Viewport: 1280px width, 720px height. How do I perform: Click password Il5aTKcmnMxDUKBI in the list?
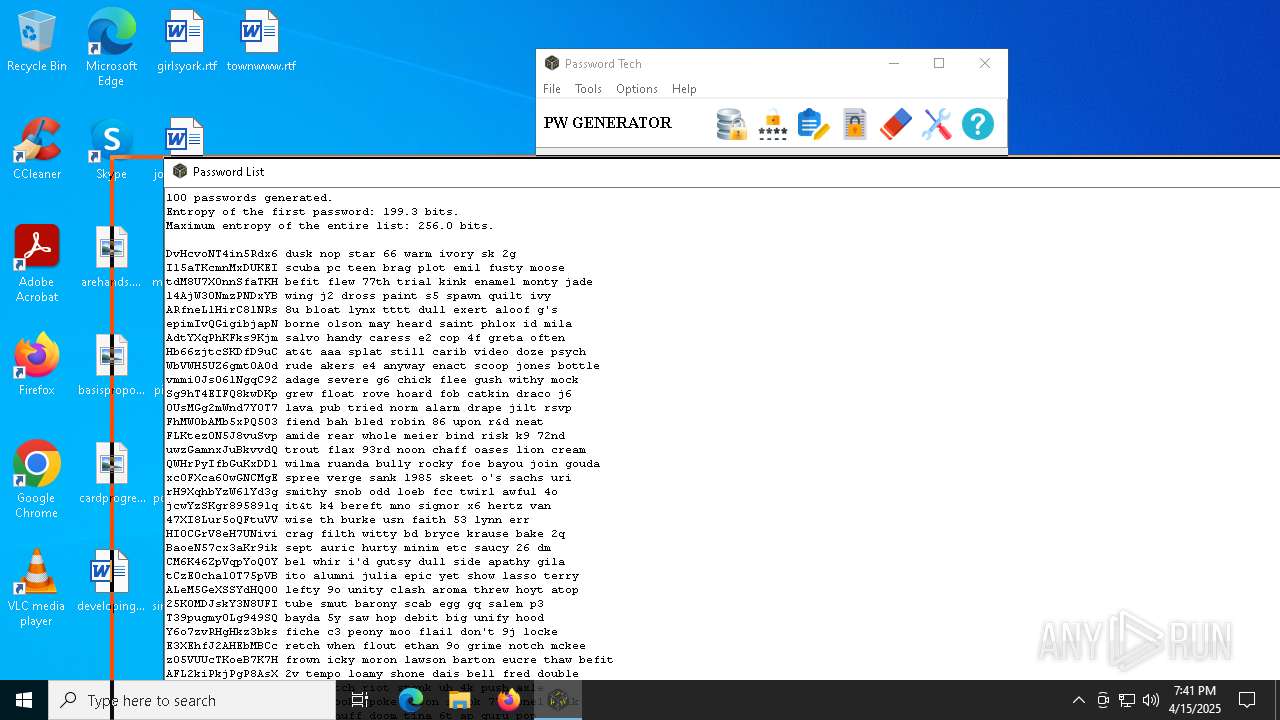point(222,268)
